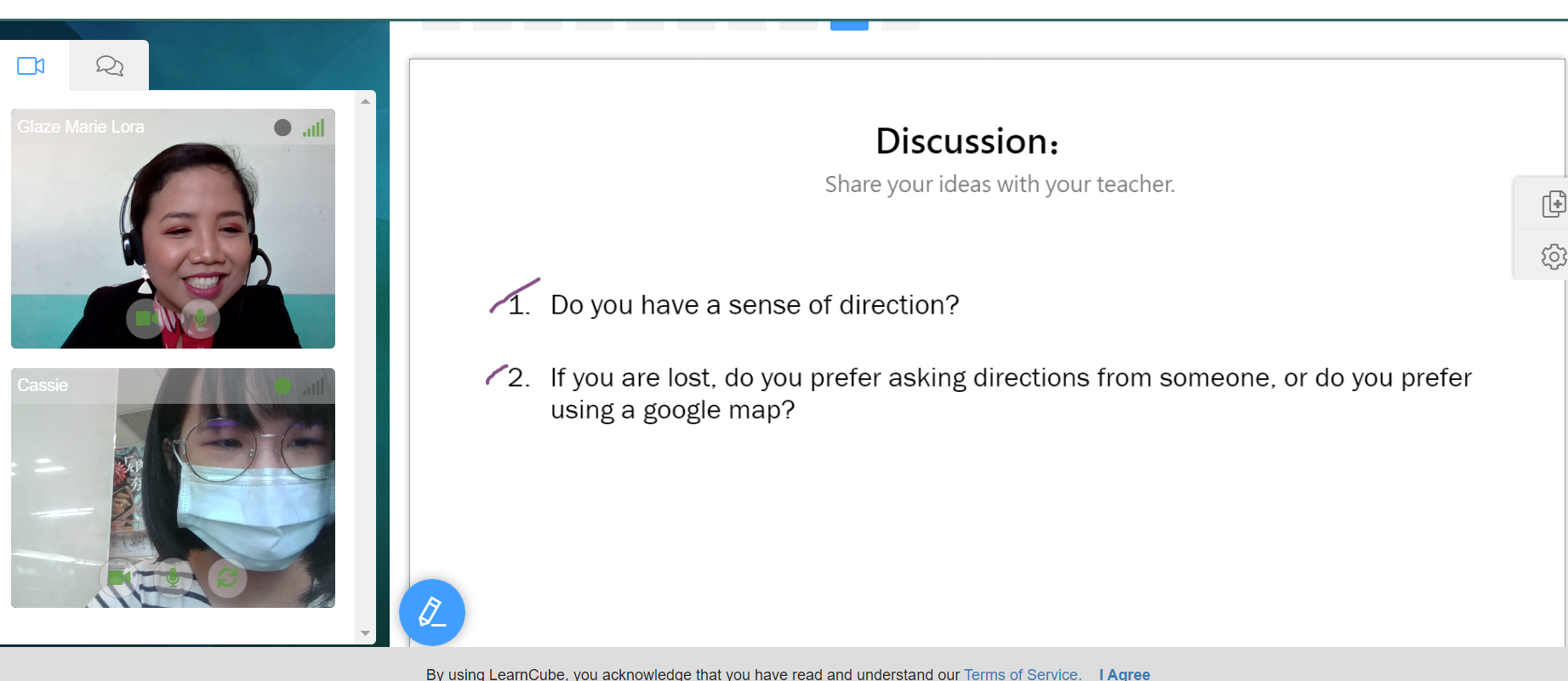Switch to the video camera tab
The image size is (1568, 681).
(x=31, y=65)
